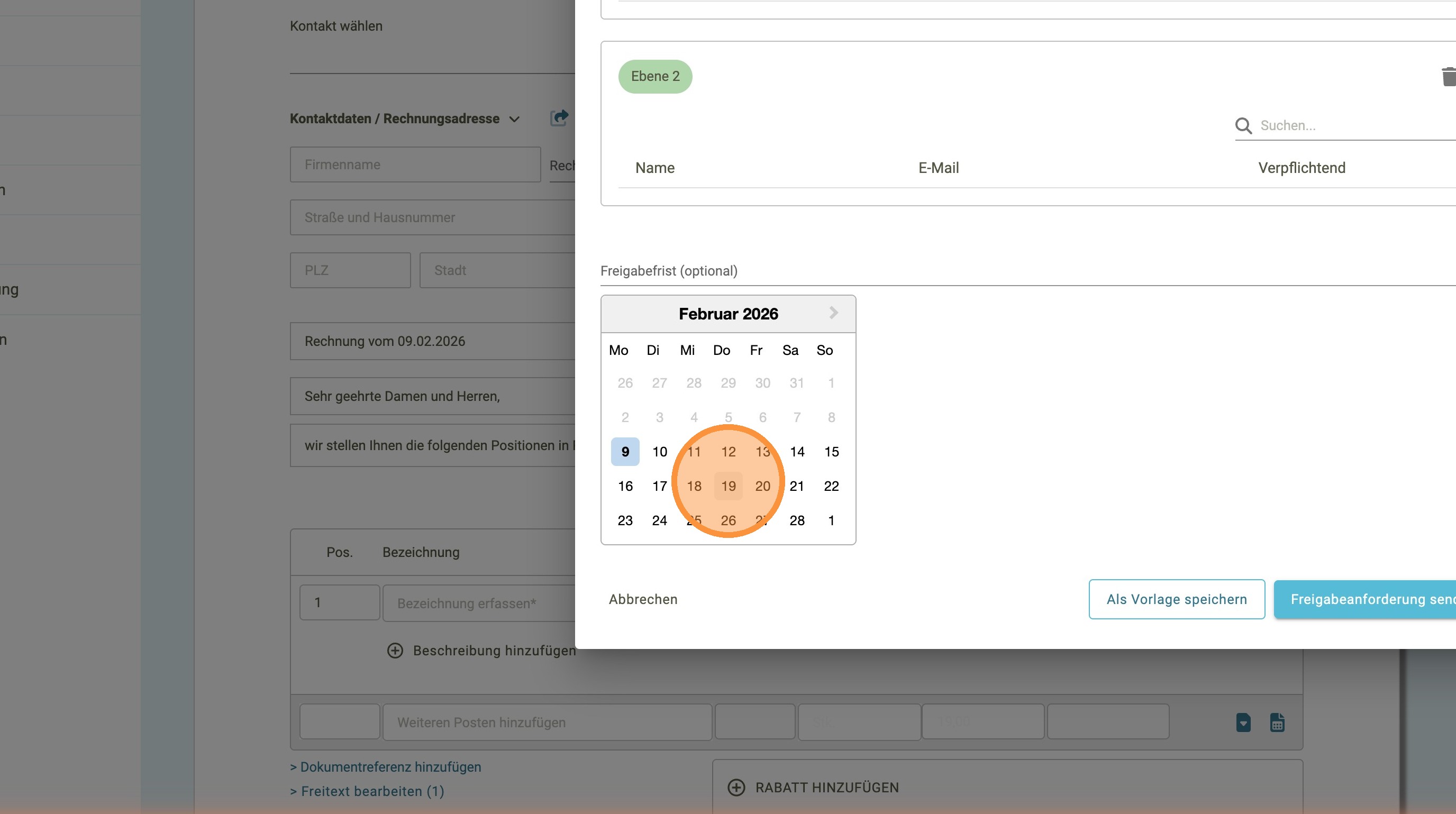Click the share contact arrow icon
The width and height of the screenshot is (1456, 814).
[559, 118]
